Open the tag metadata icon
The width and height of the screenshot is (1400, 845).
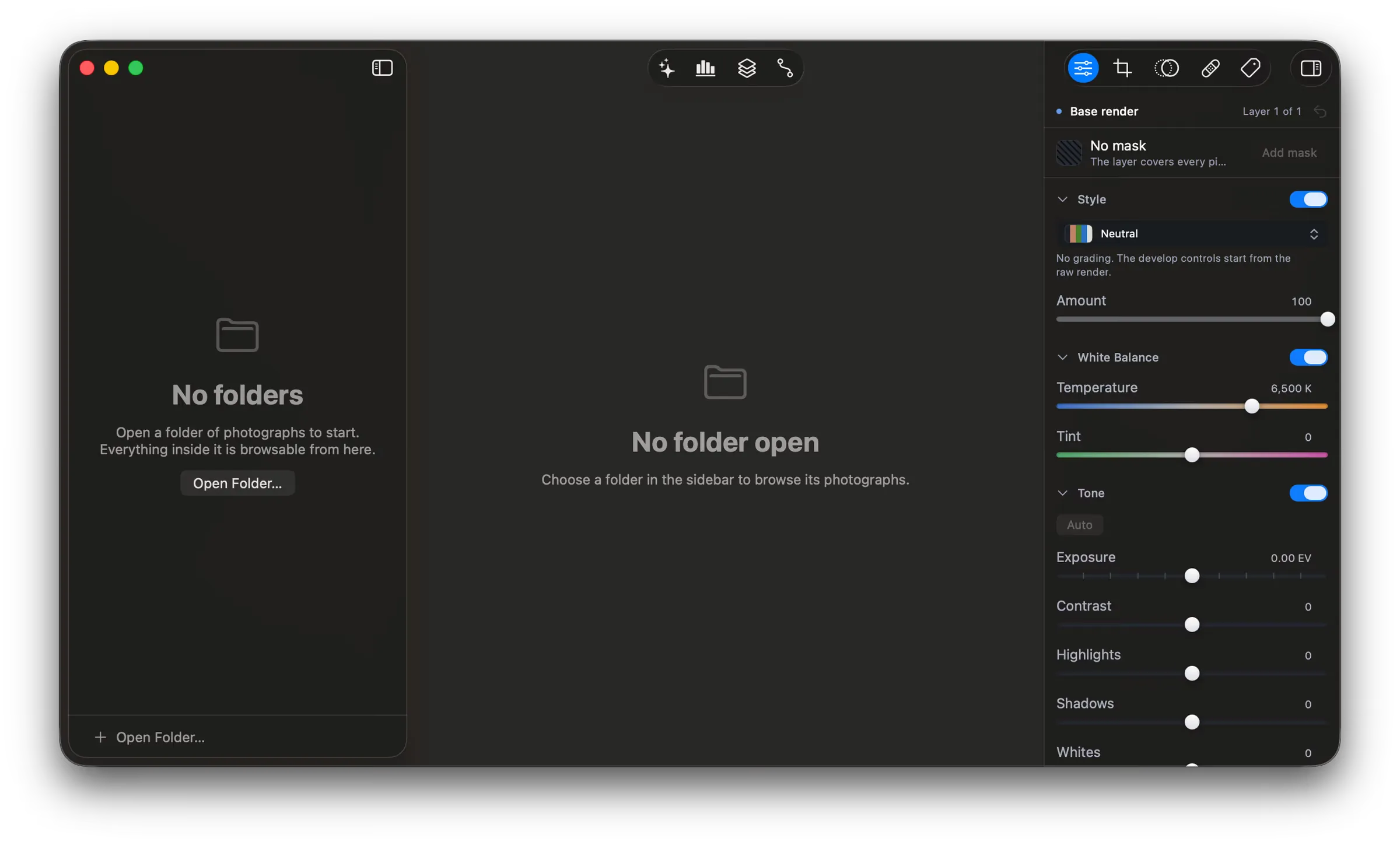coord(1250,68)
